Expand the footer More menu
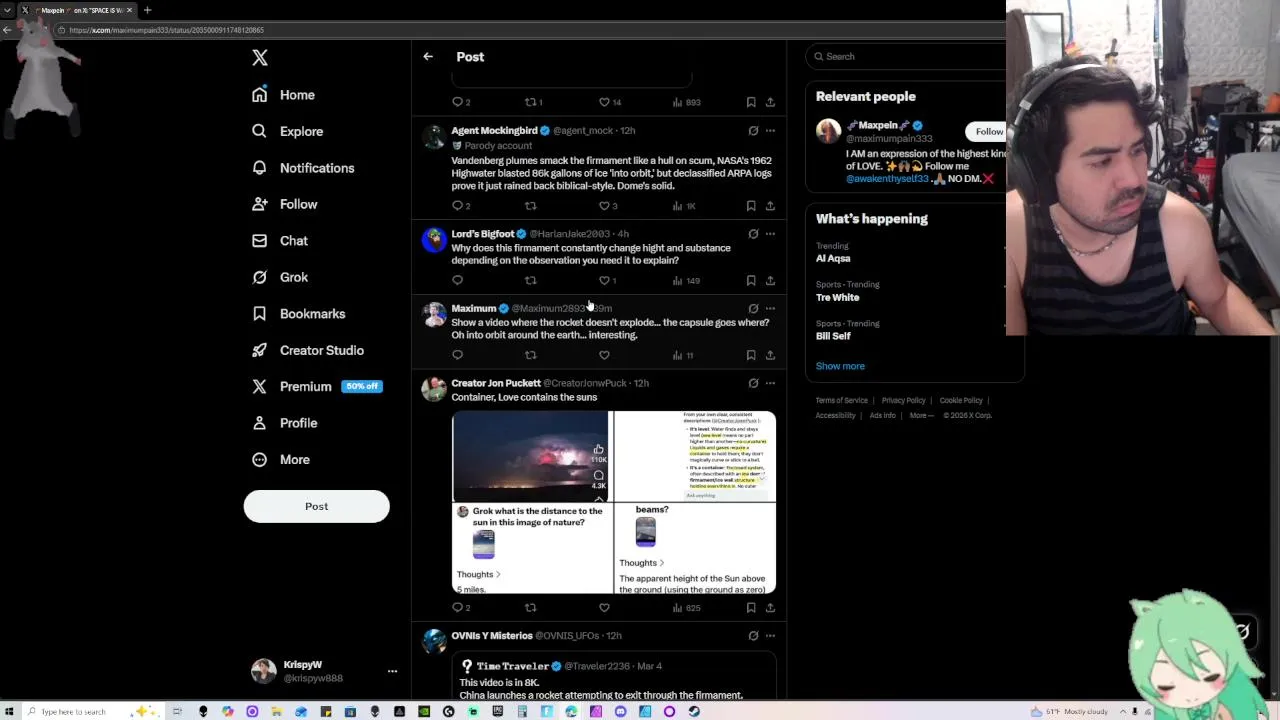Viewport: 1280px width, 720px height. tap(921, 416)
